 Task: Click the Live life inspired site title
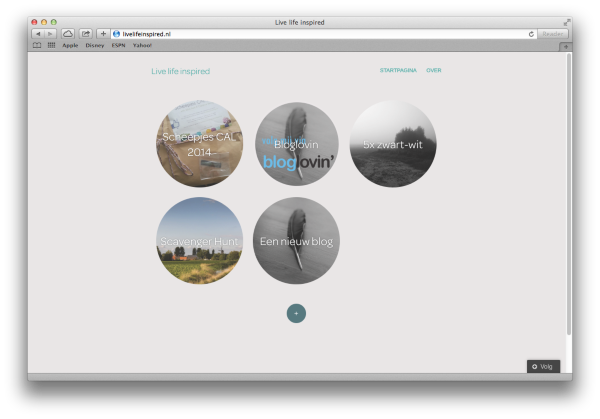pos(180,71)
